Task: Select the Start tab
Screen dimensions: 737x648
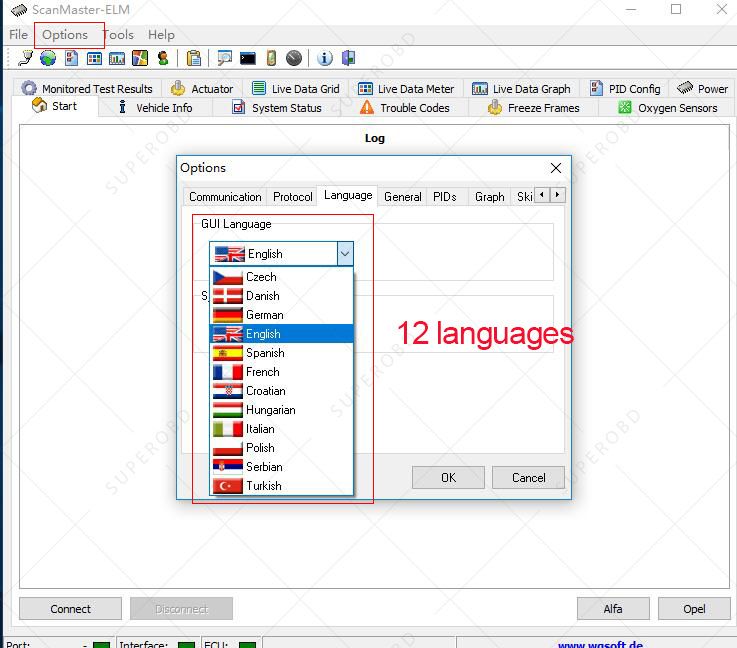Action: tap(55, 106)
